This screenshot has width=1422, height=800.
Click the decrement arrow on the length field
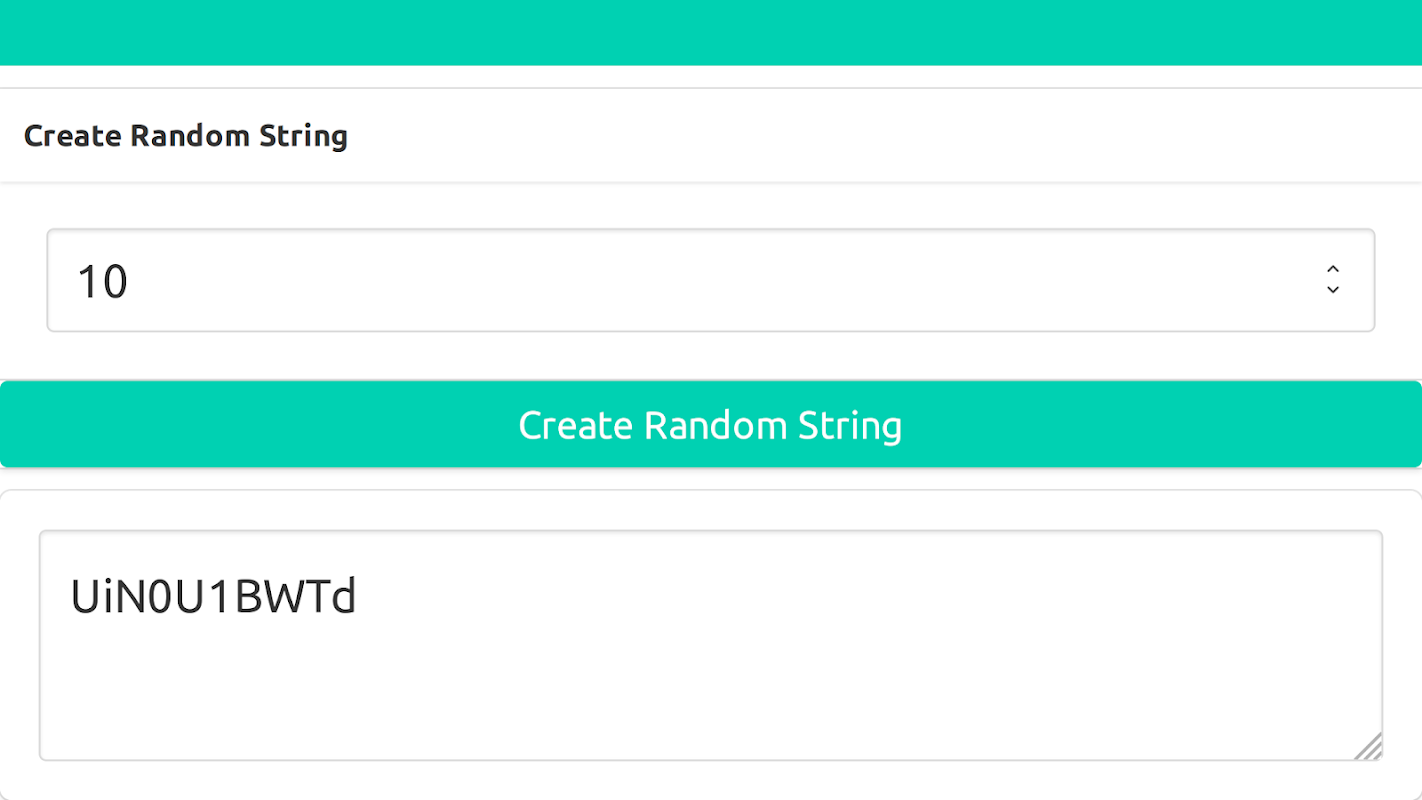(1332, 291)
